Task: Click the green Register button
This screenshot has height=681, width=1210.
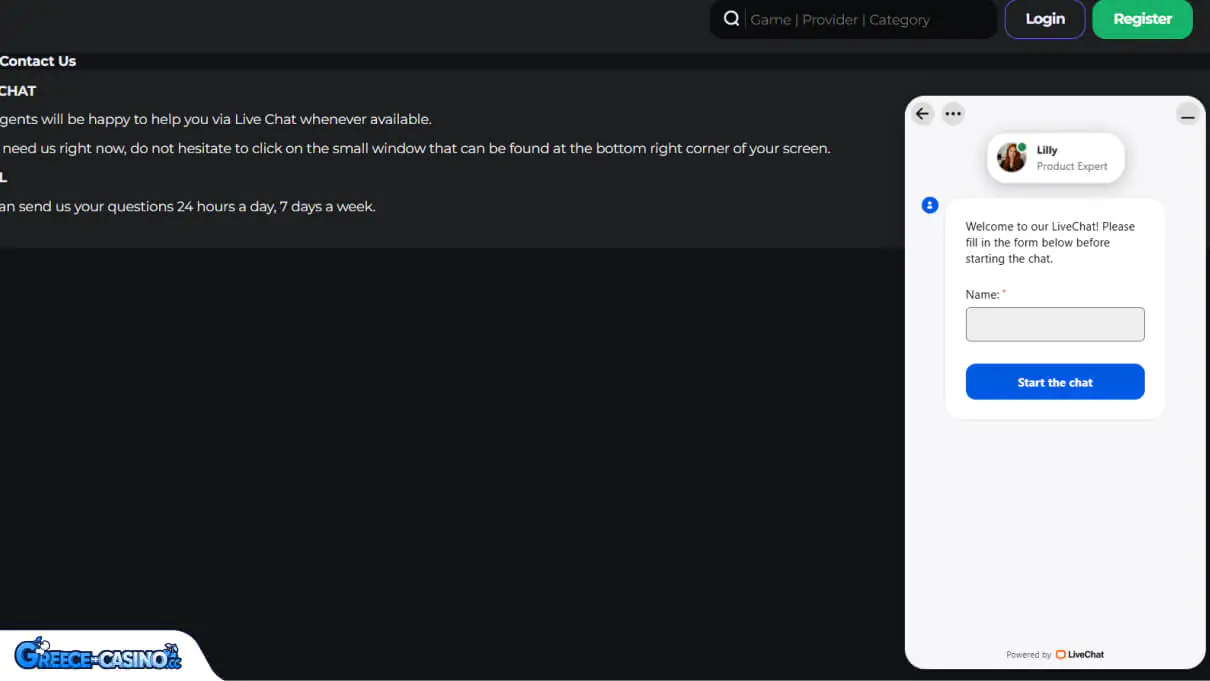Action: (x=1142, y=19)
